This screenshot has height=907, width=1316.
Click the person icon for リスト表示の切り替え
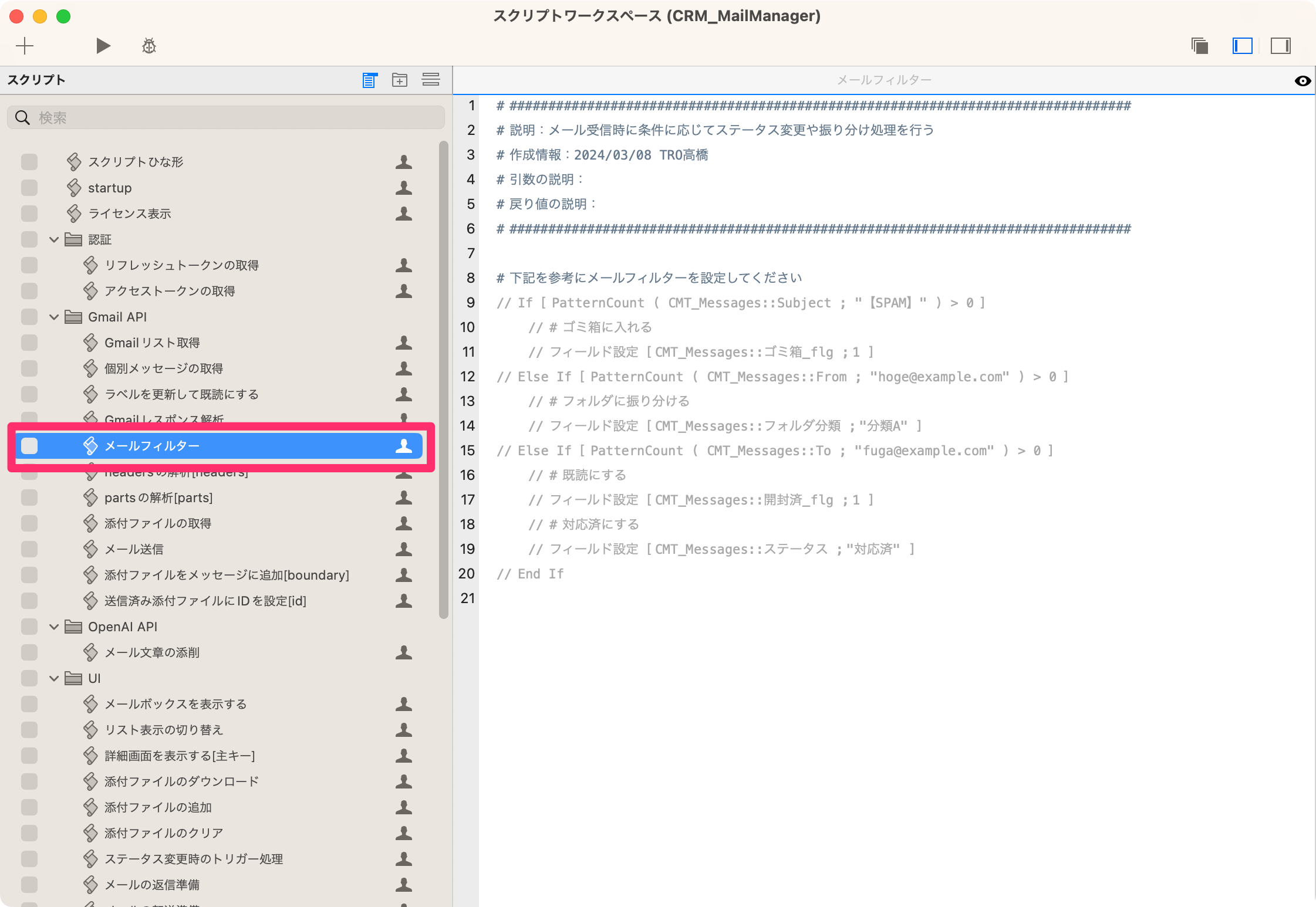(404, 730)
